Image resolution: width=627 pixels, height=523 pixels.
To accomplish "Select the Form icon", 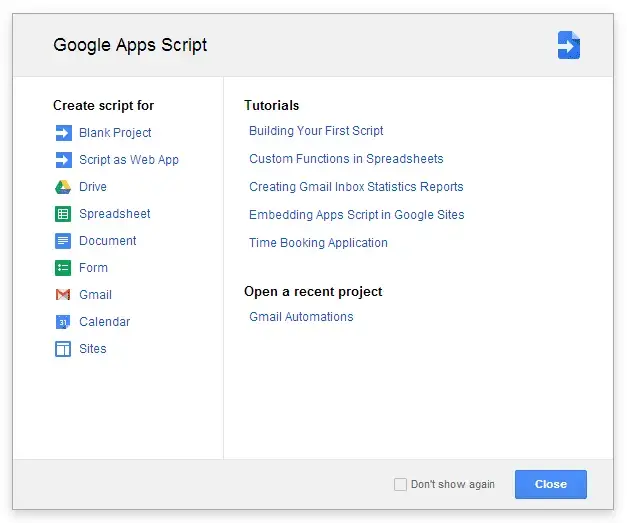I will point(62,268).
